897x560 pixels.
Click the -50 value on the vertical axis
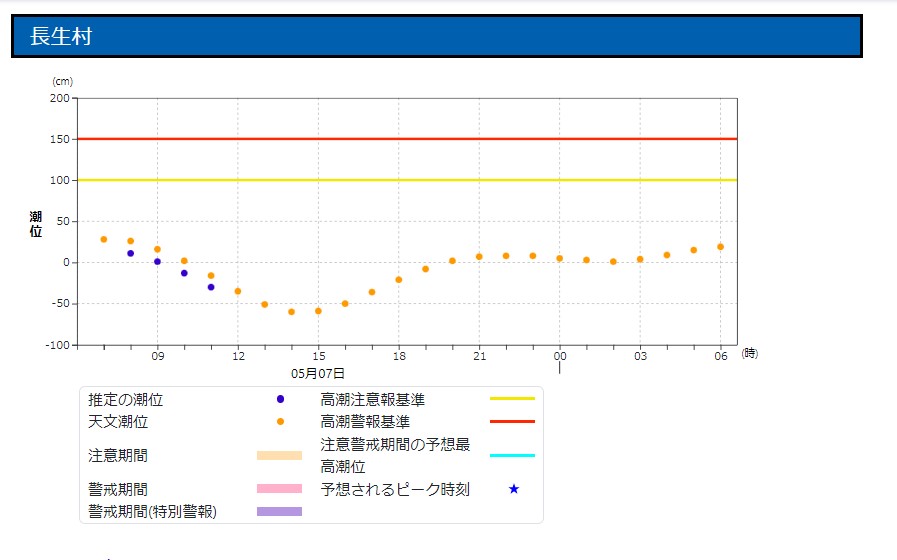coord(59,304)
